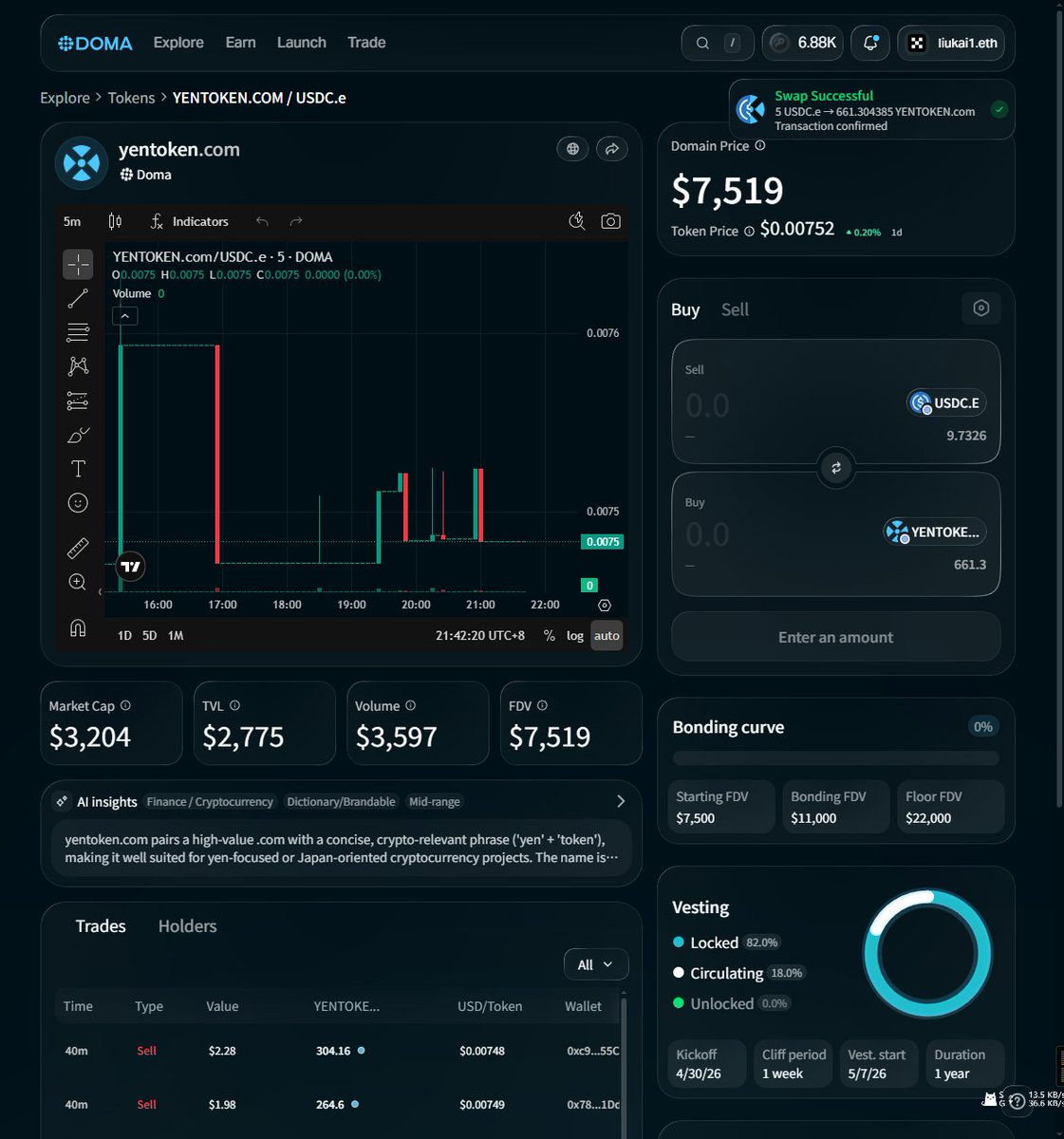Screen dimensions: 1064x1139
Task: Open the Earn menu
Action: tap(241, 43)
